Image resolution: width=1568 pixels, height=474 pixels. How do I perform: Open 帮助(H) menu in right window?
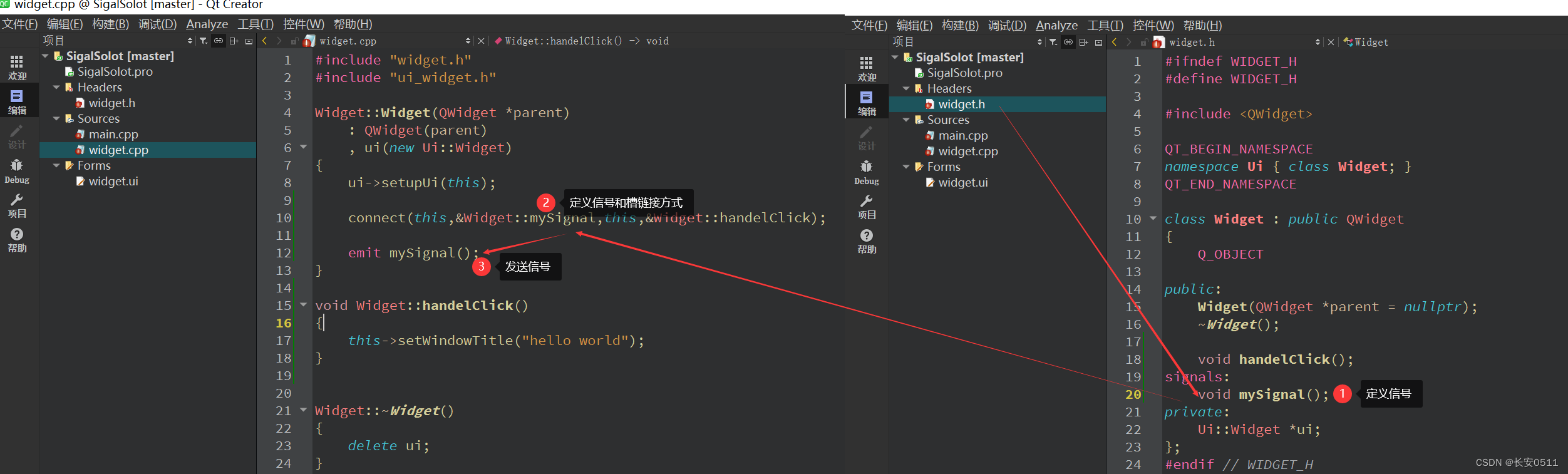tap(1203, 25)
